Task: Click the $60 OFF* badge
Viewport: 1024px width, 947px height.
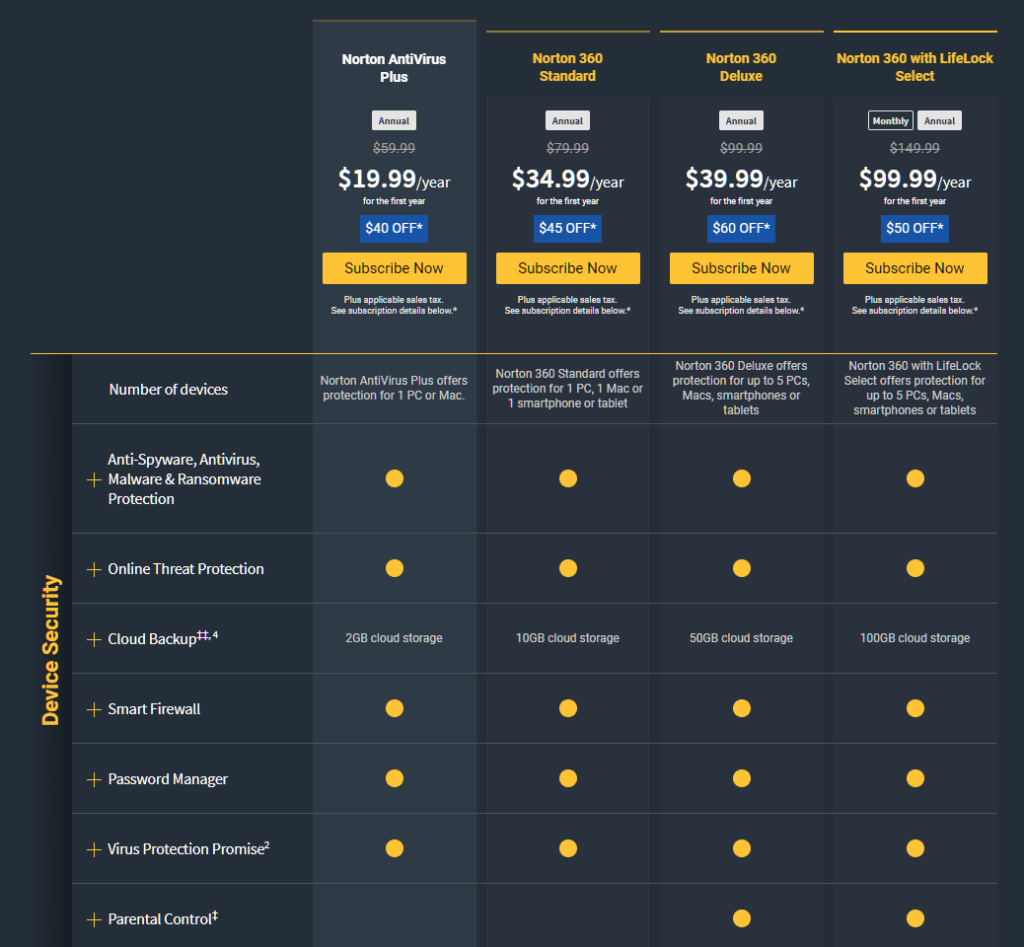Action: click(x=741, y=229)
